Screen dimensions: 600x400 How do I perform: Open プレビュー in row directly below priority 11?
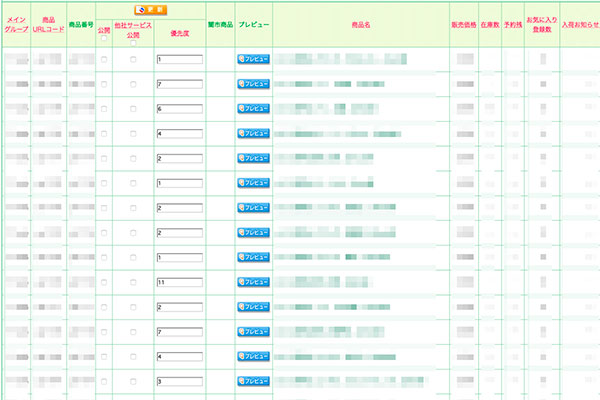tap(253, 307)
